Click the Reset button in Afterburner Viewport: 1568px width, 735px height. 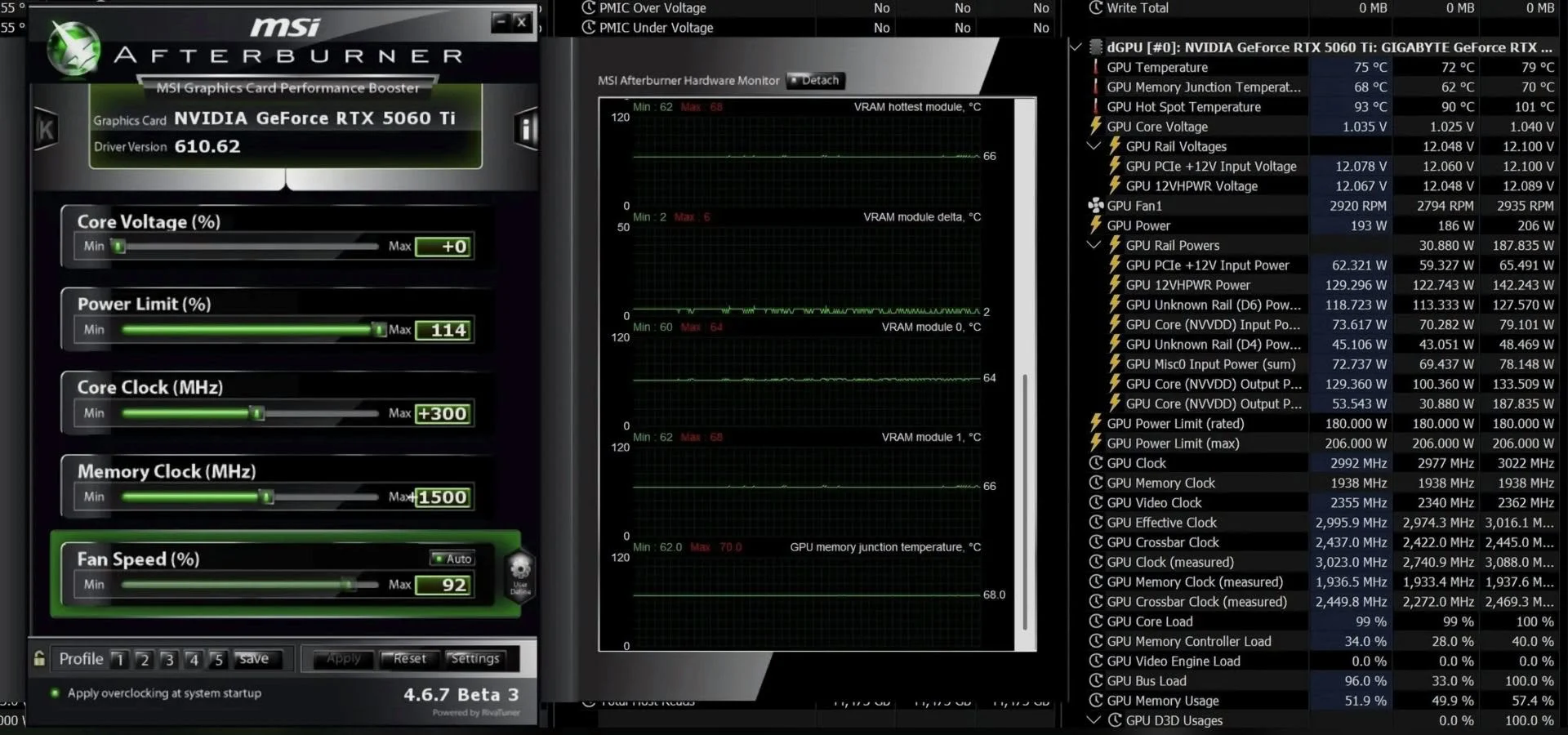click(410, 659)
